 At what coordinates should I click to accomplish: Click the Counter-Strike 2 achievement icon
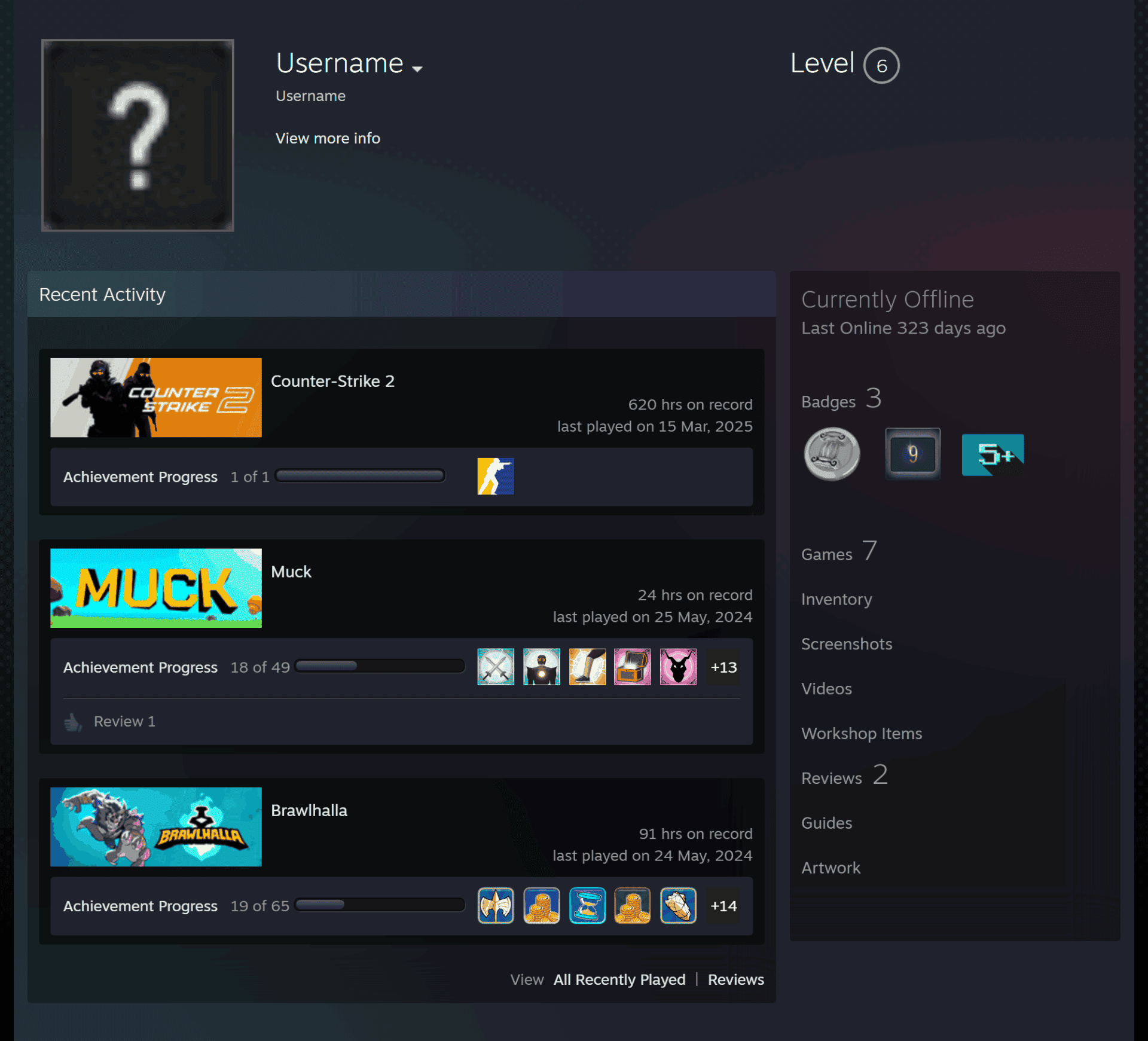click(496, 476)
